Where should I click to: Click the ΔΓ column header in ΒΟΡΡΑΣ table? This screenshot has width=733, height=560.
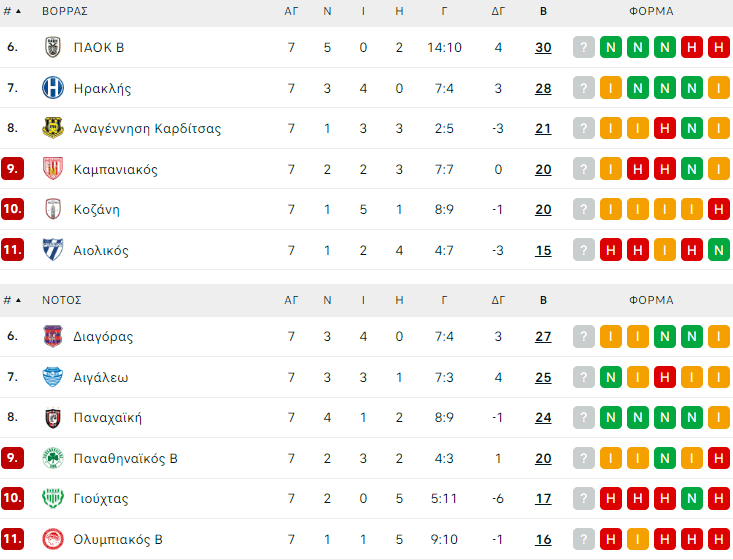pos(498,12)
